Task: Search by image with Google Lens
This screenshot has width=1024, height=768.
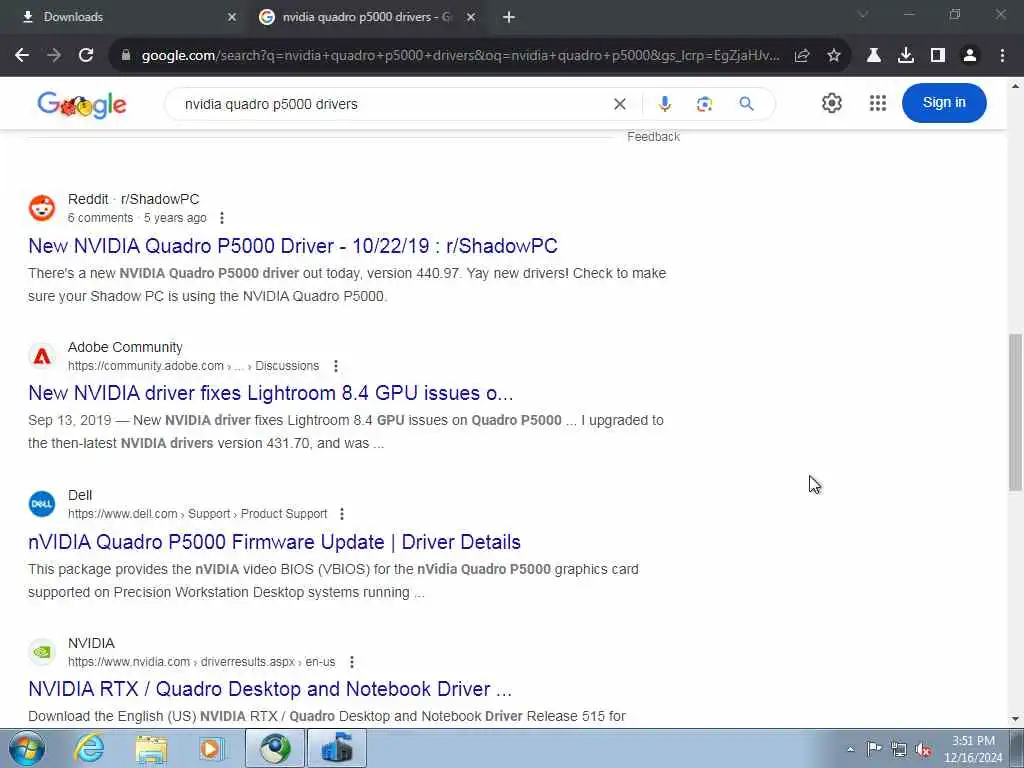Action: click(704, 104)
